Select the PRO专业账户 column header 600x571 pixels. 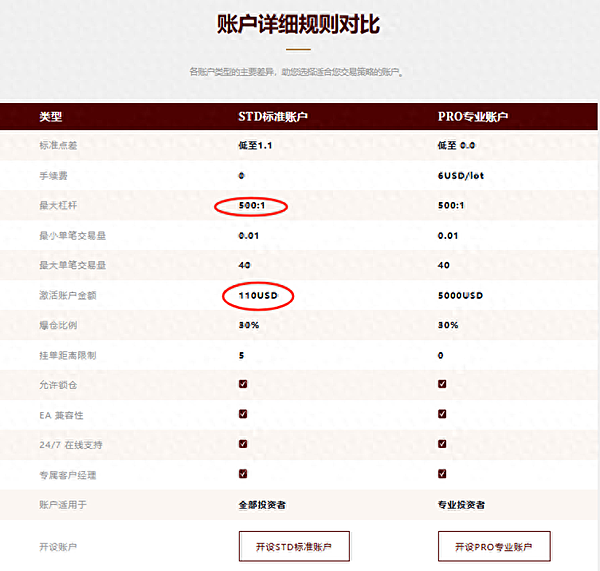point(473,117)
